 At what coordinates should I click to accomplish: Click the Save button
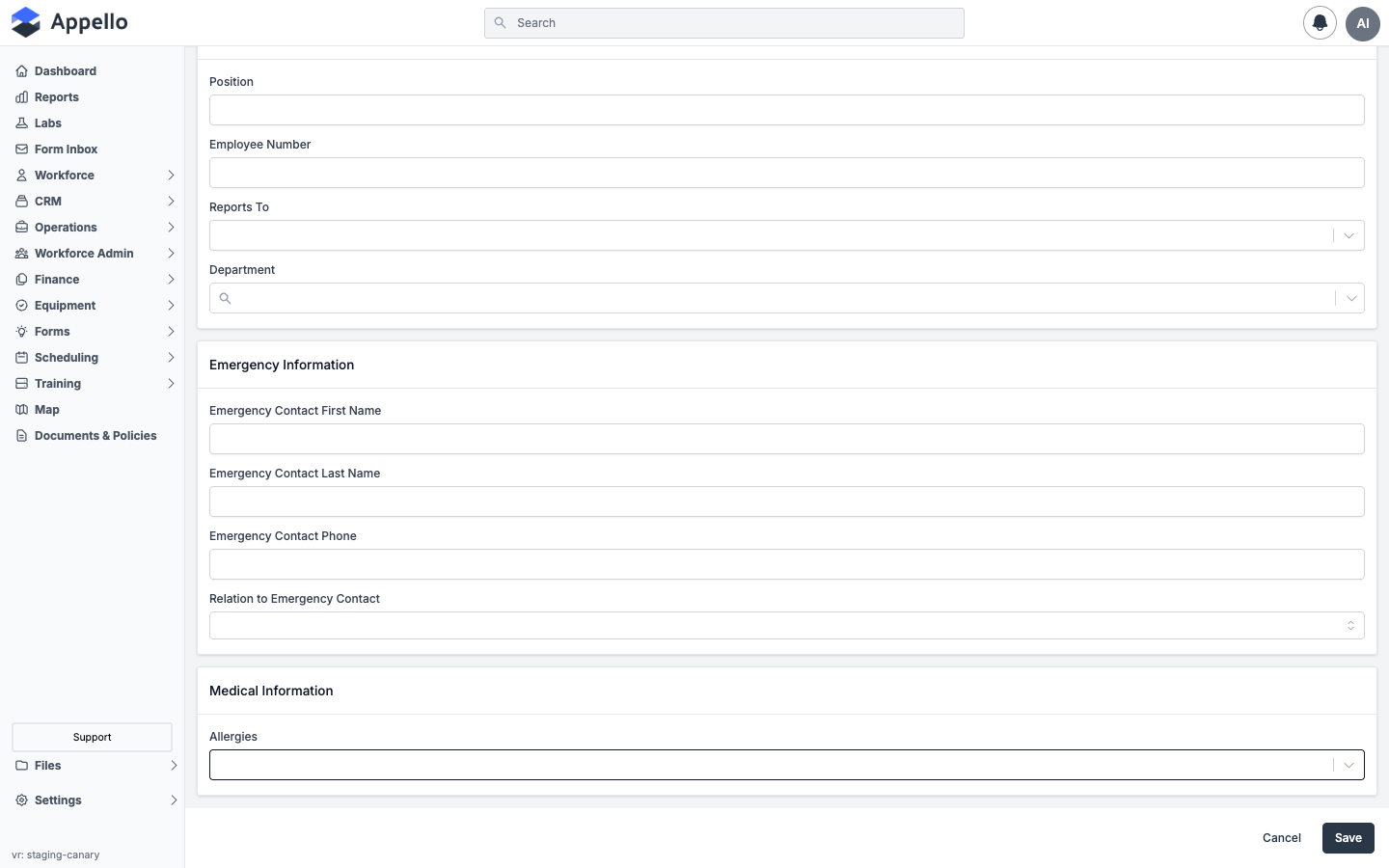(1348, 838)
